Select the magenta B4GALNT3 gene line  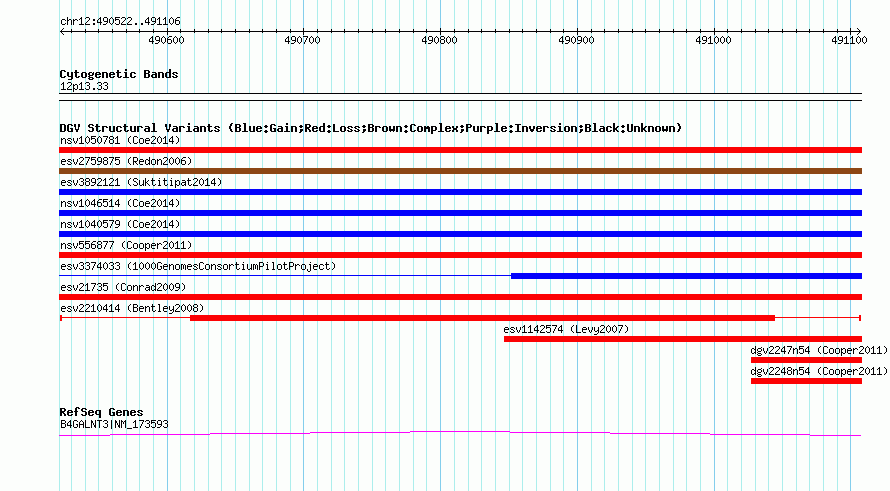coord(460,434)
